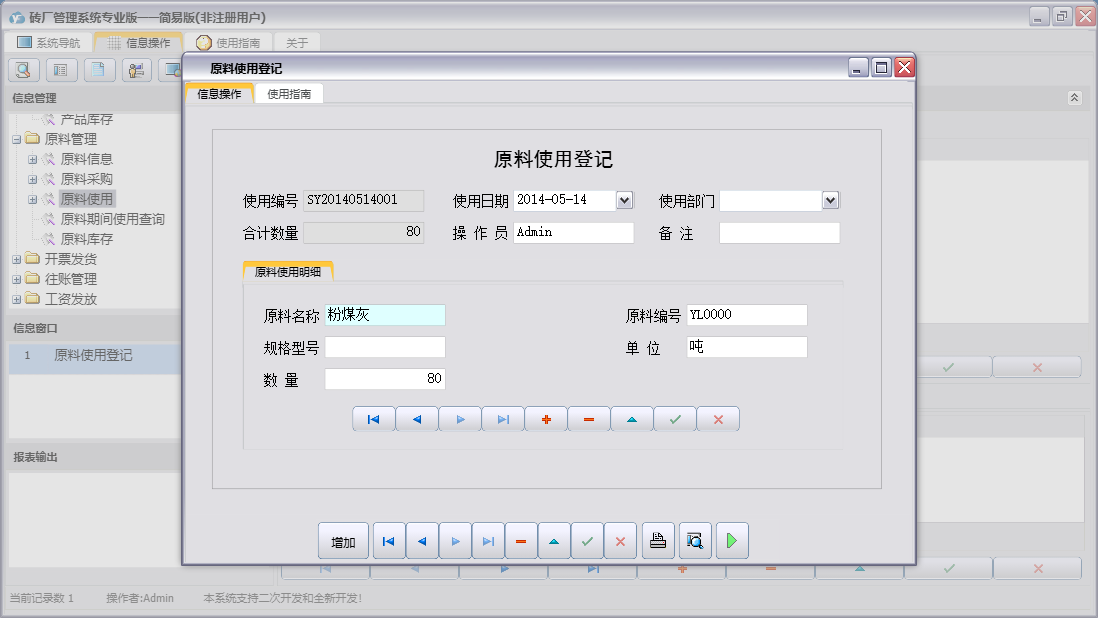1098x618 pixels.
Task: Click the print icon in the dialog
Action: pyautogui.click(x=657, y=540)
